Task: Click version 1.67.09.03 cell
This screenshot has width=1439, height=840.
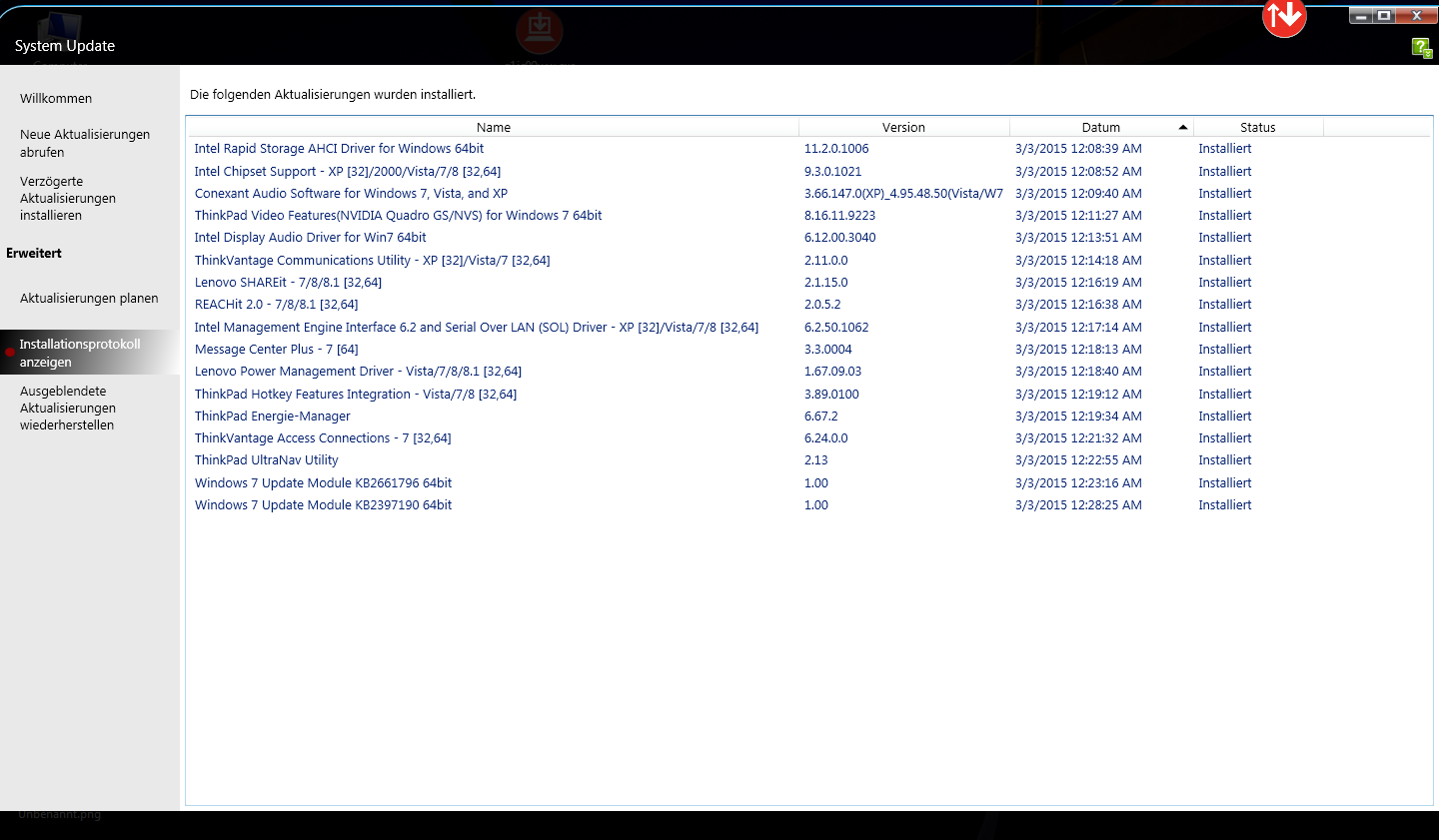Action: [832, 372]
